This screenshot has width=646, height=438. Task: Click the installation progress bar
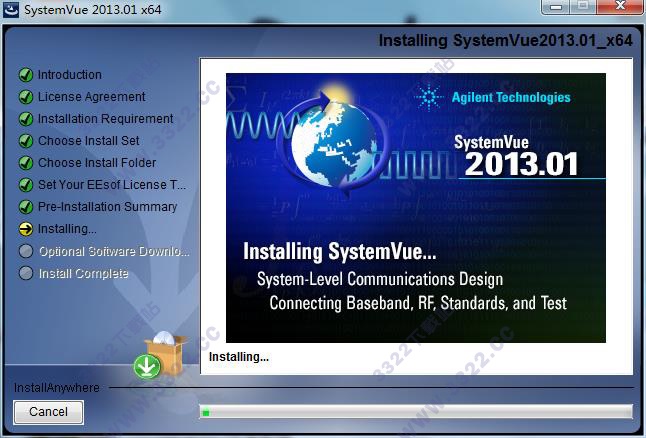pos(416,412)
